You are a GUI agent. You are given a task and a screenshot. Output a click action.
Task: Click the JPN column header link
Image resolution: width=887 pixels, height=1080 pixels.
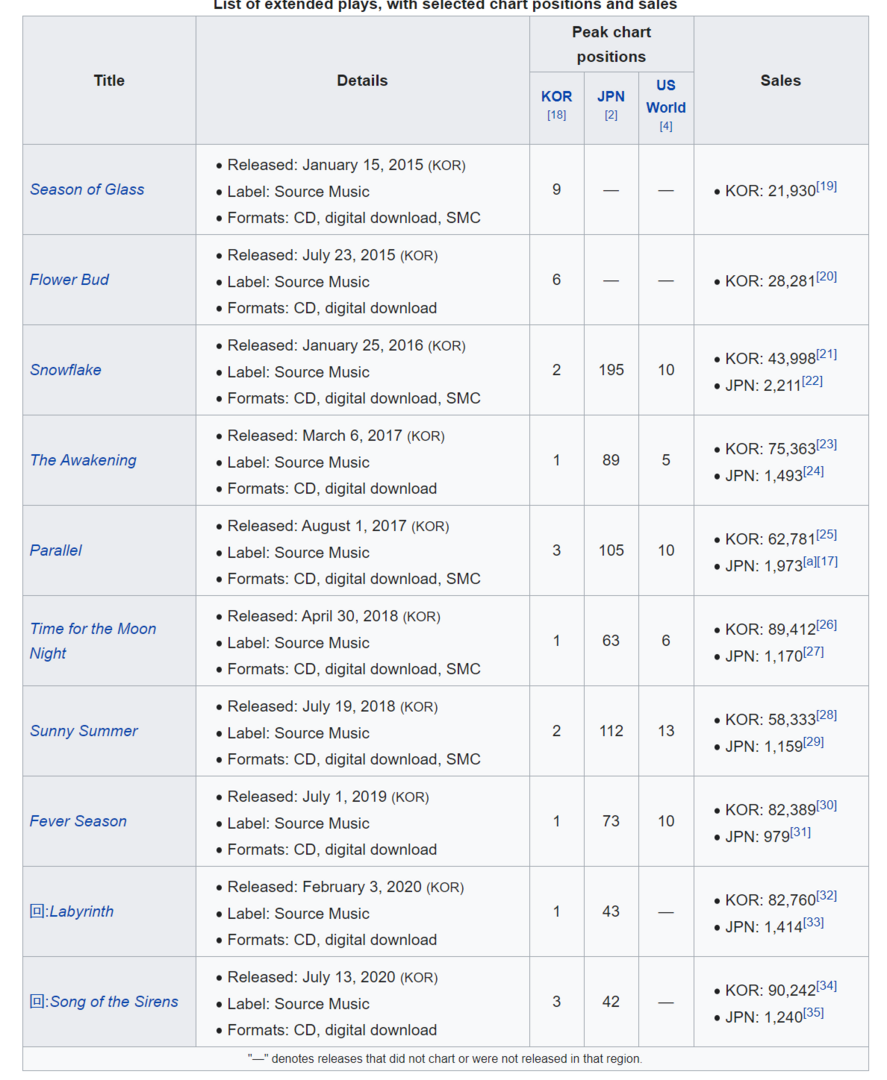pyautogui.click(x=611, y=96)
